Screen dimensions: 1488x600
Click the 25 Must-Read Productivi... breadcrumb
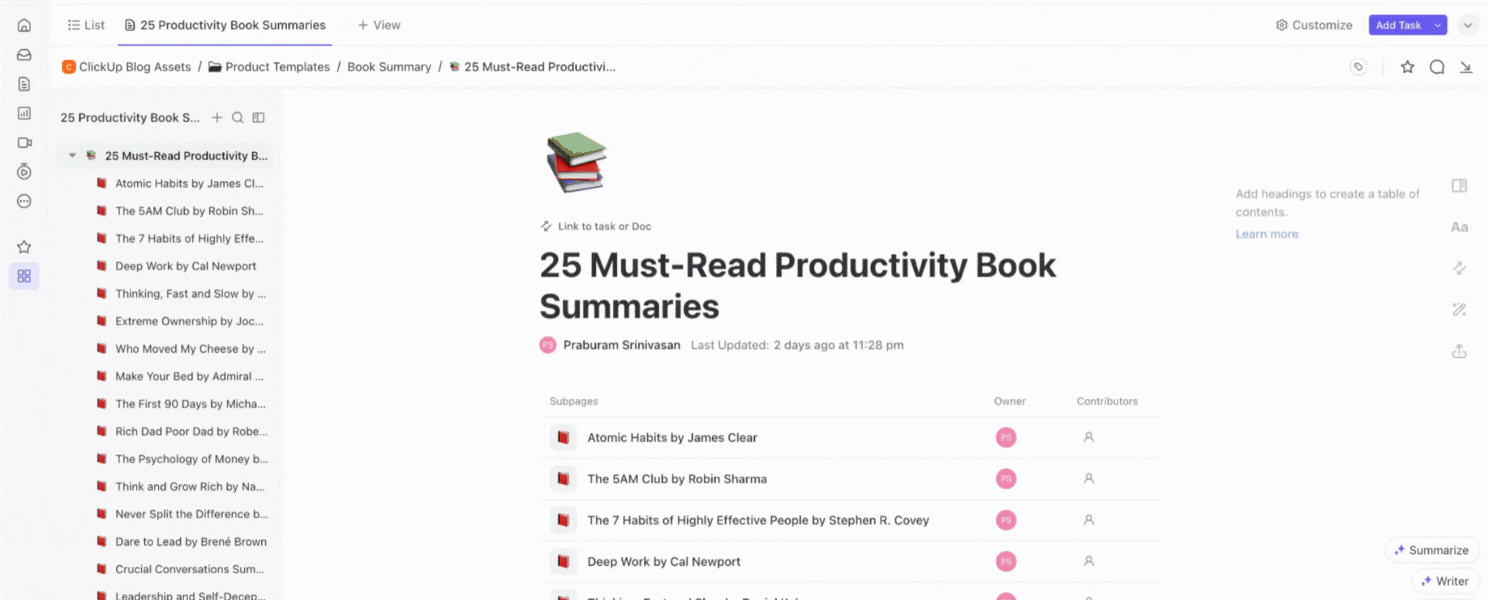point(532,67)
